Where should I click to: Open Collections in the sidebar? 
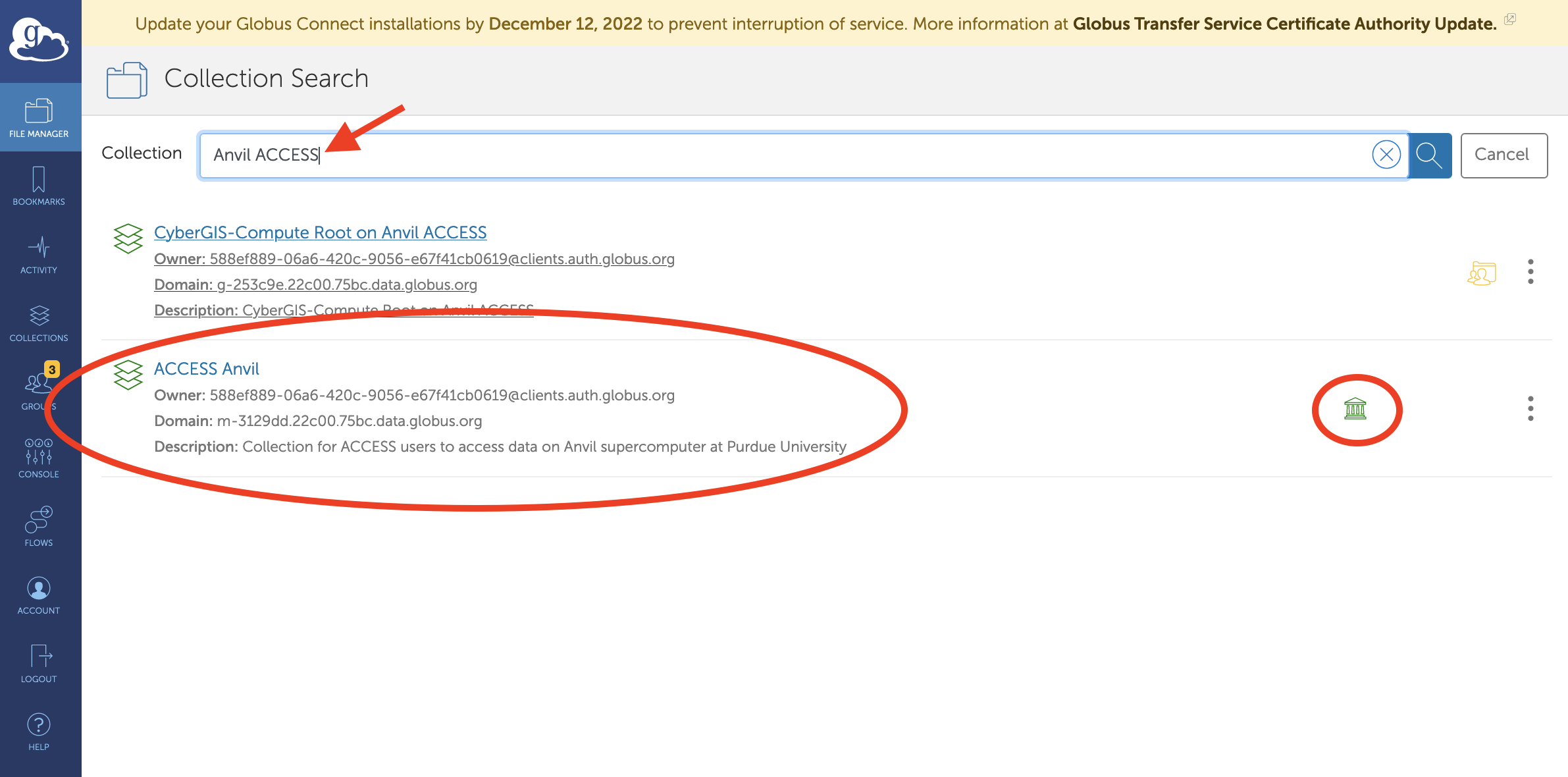pyautogui.click(x=39, y=323)
